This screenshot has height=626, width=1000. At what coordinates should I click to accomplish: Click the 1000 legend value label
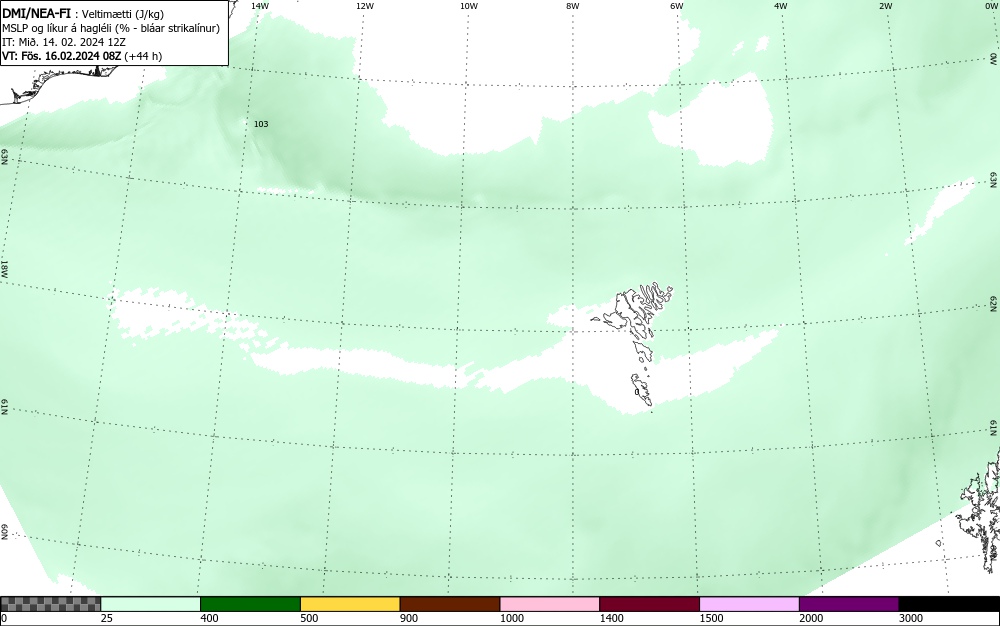(x=512, y=618)
